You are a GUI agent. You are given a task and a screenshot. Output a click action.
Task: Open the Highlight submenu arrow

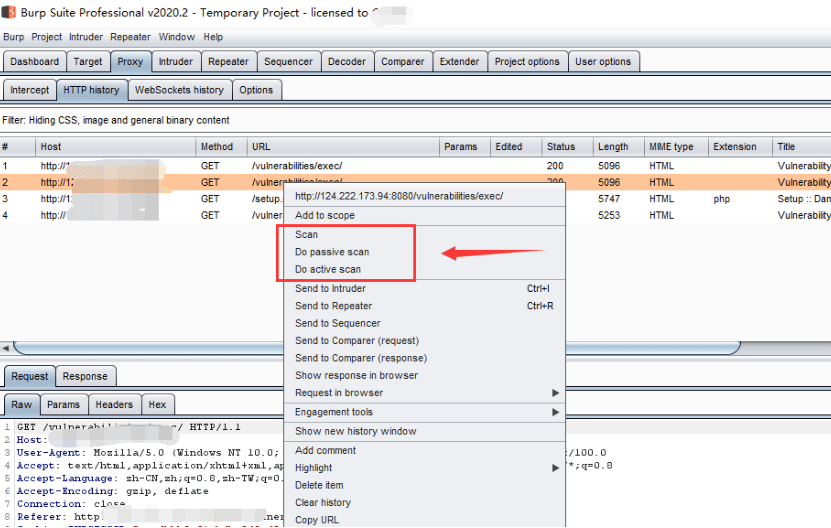(555, 468)
